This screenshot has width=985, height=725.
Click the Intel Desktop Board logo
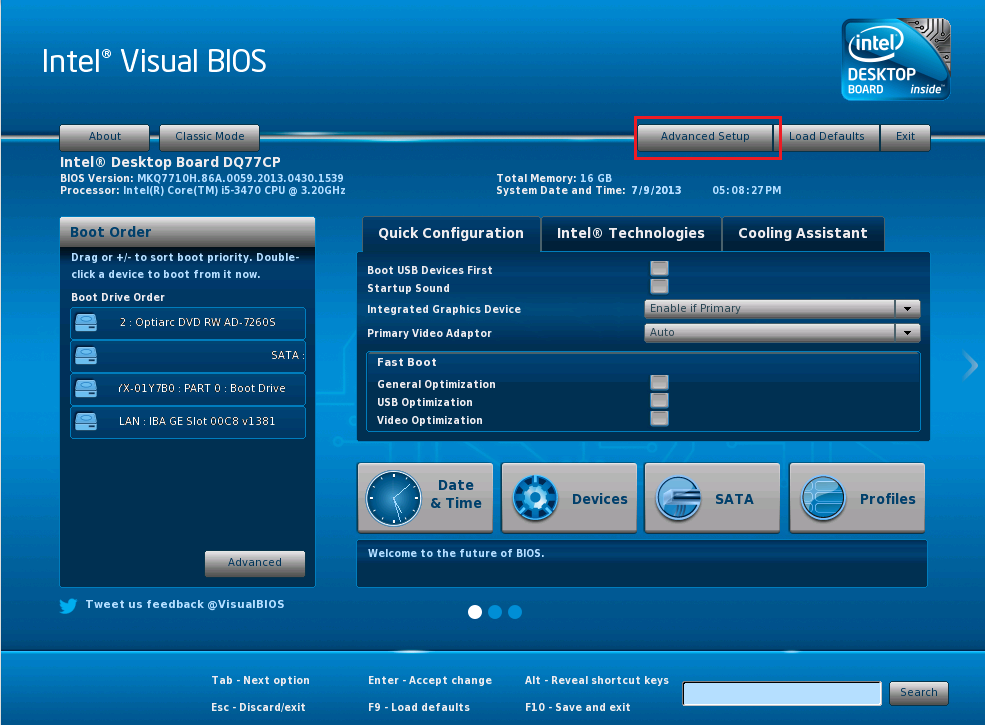pyautogui.click(x=896, y=59)
